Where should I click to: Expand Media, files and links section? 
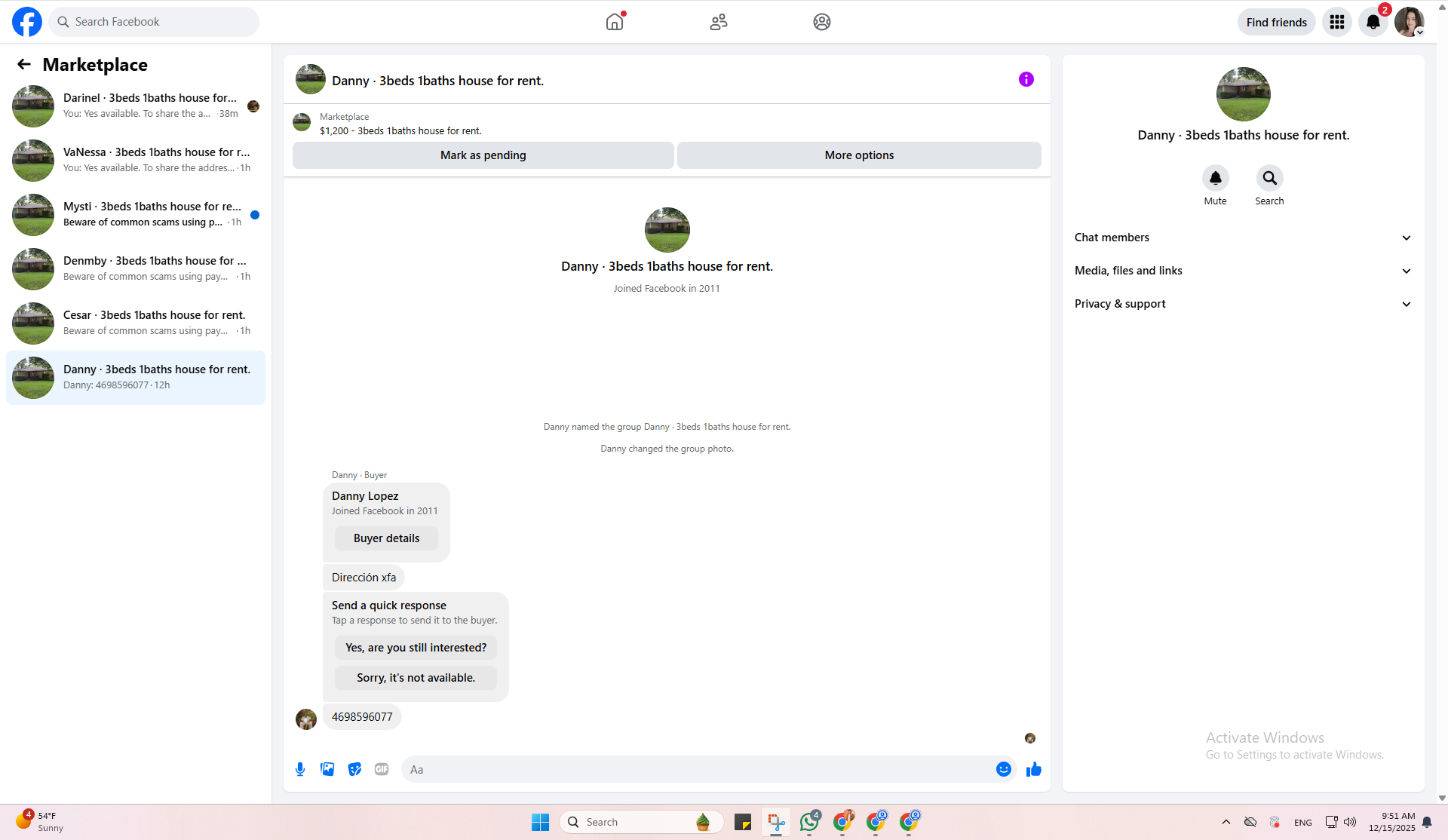(x=1244, y=271)
